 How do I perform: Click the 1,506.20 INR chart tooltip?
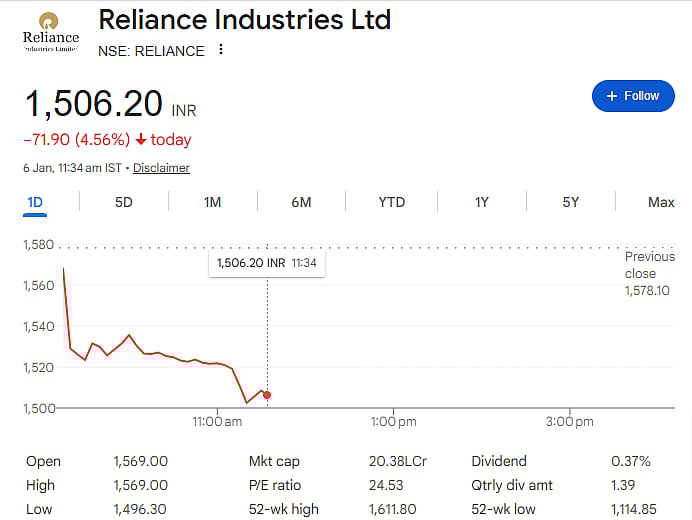coord(266,263)
